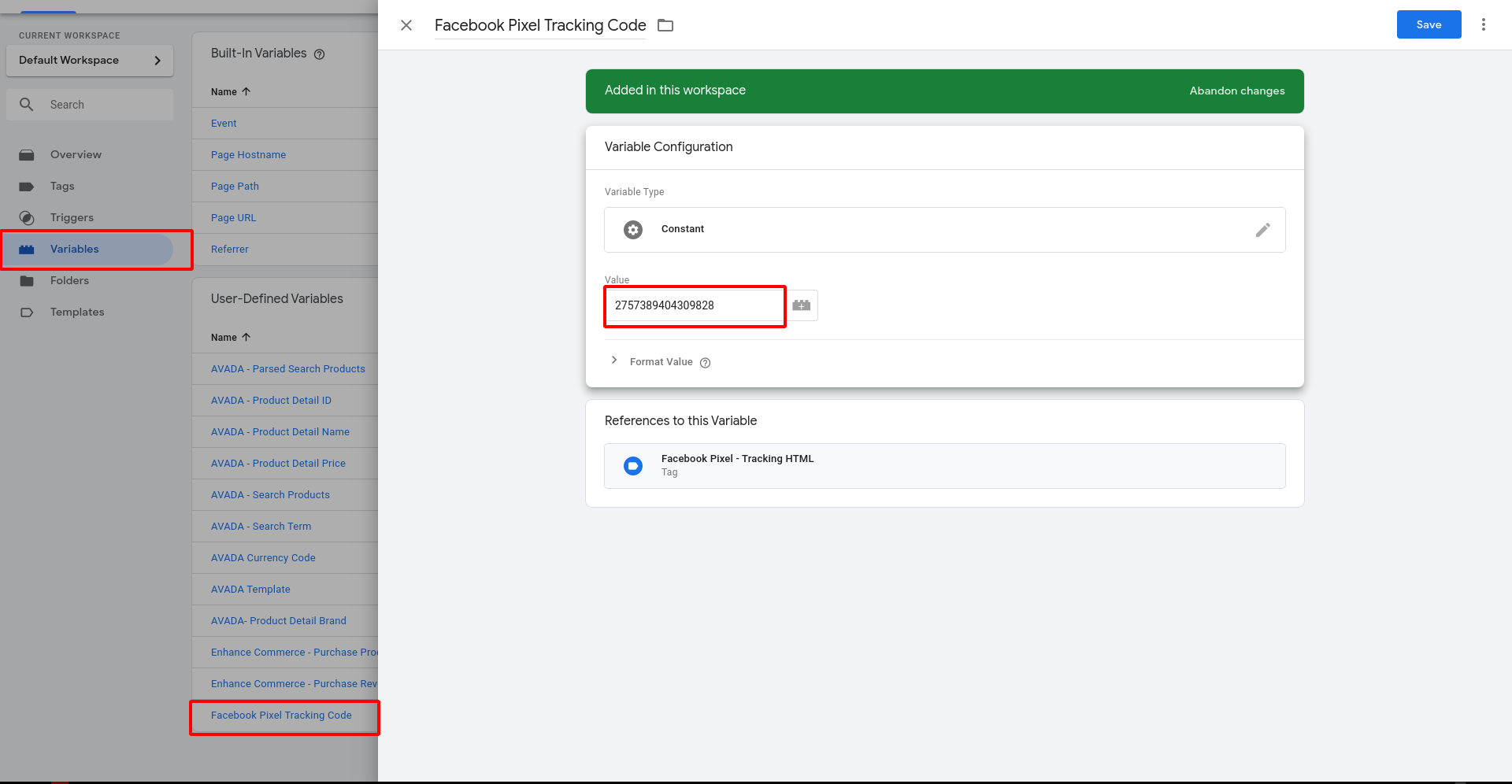Viewport: 1512px width, 784px height.
Task: Open the Event built-in variable
Action: pyautogui.click(x=224, y=124)
